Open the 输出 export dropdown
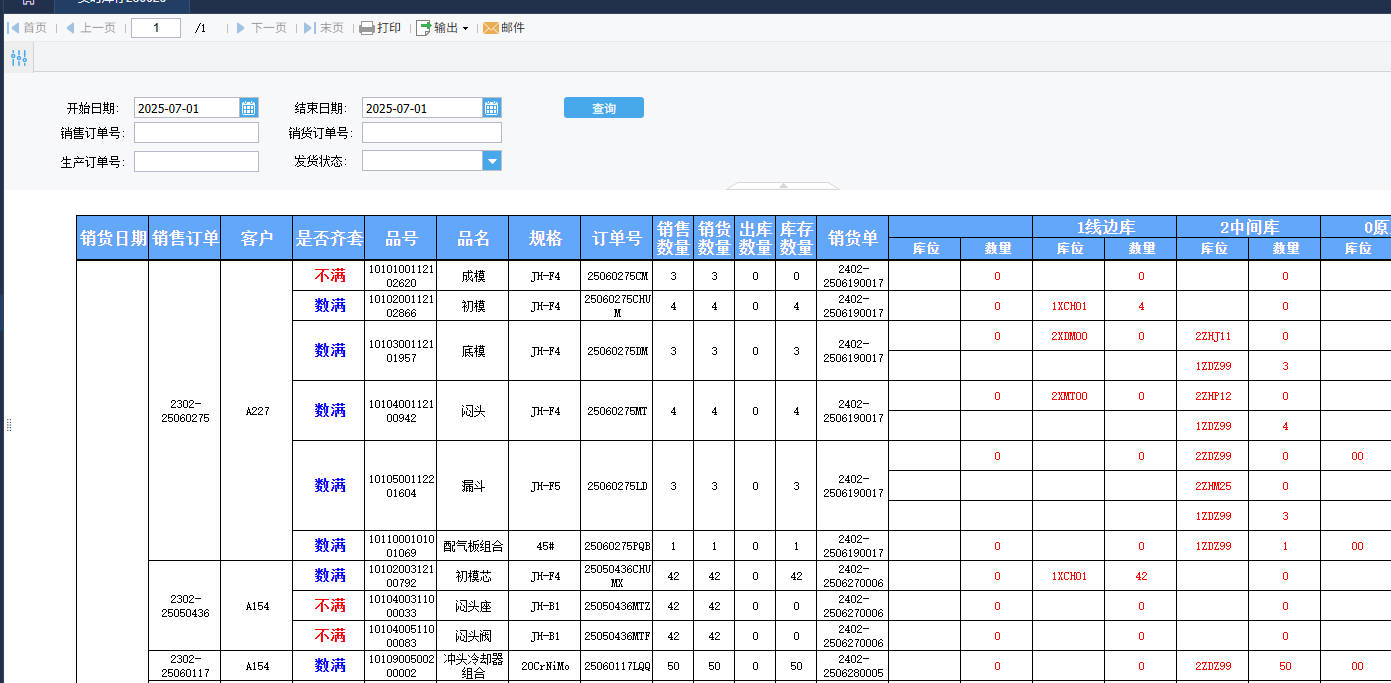 point(443,28)
